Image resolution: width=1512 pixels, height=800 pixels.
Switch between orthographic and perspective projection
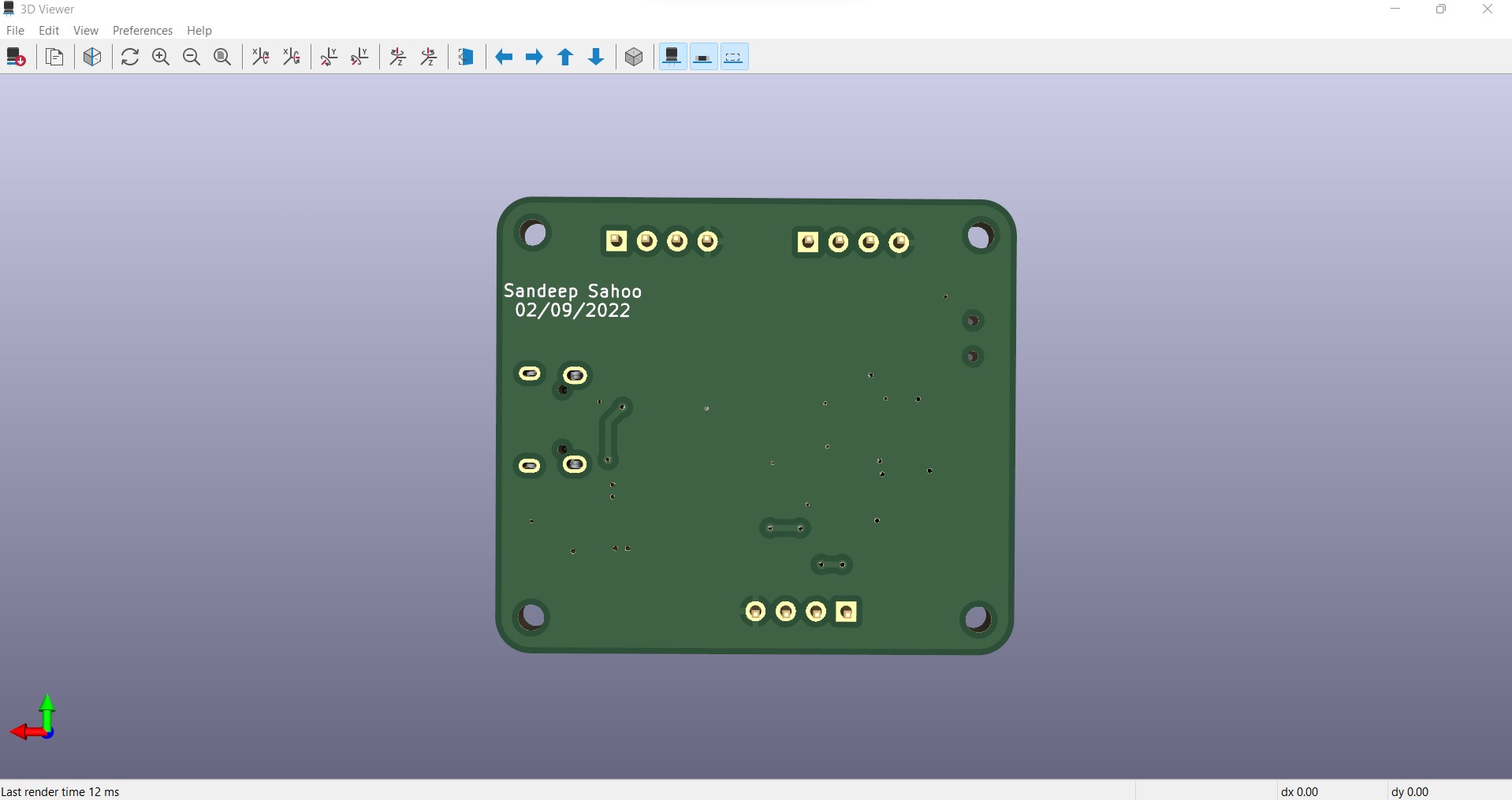[x=635, y=57]
